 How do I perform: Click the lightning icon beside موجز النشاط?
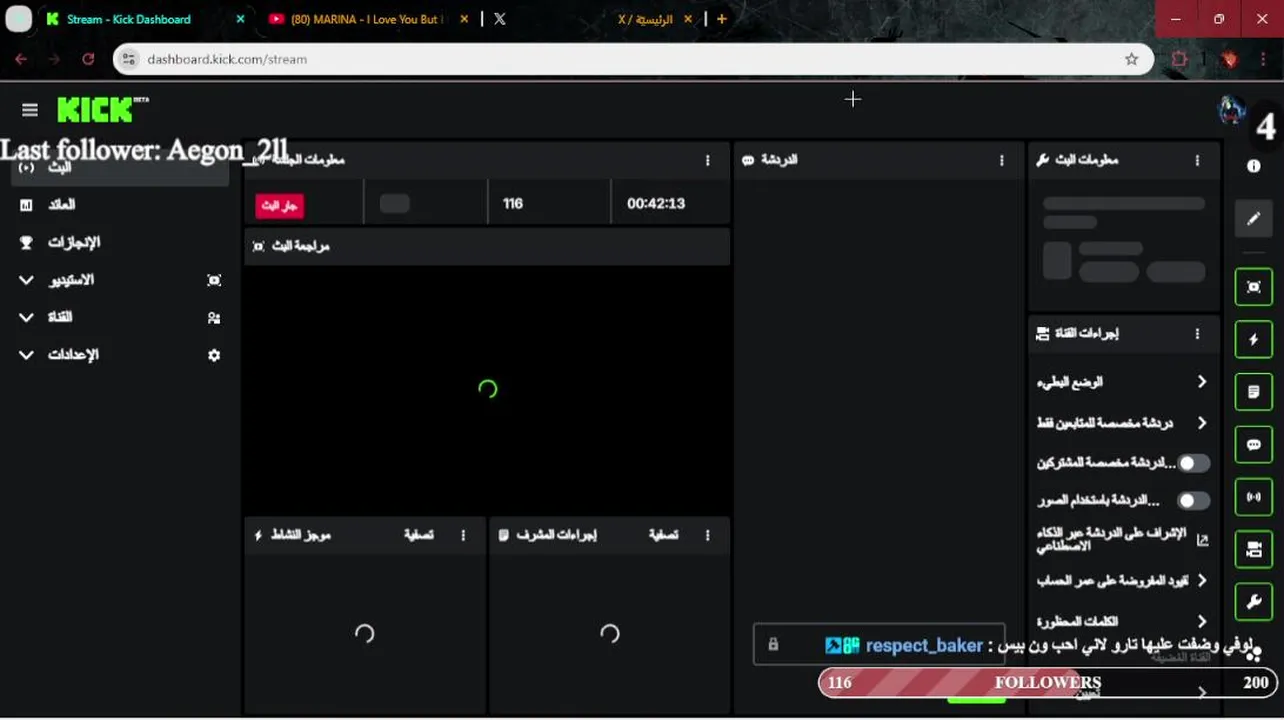tap(258, 535)
